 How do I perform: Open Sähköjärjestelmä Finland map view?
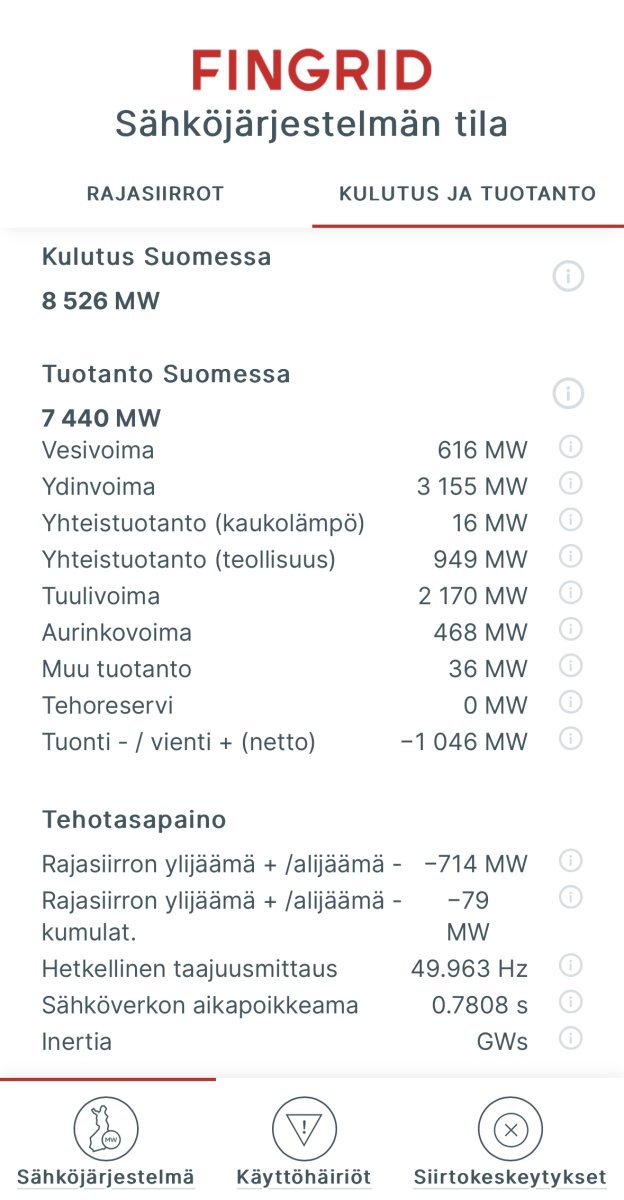click(105, 1132)
